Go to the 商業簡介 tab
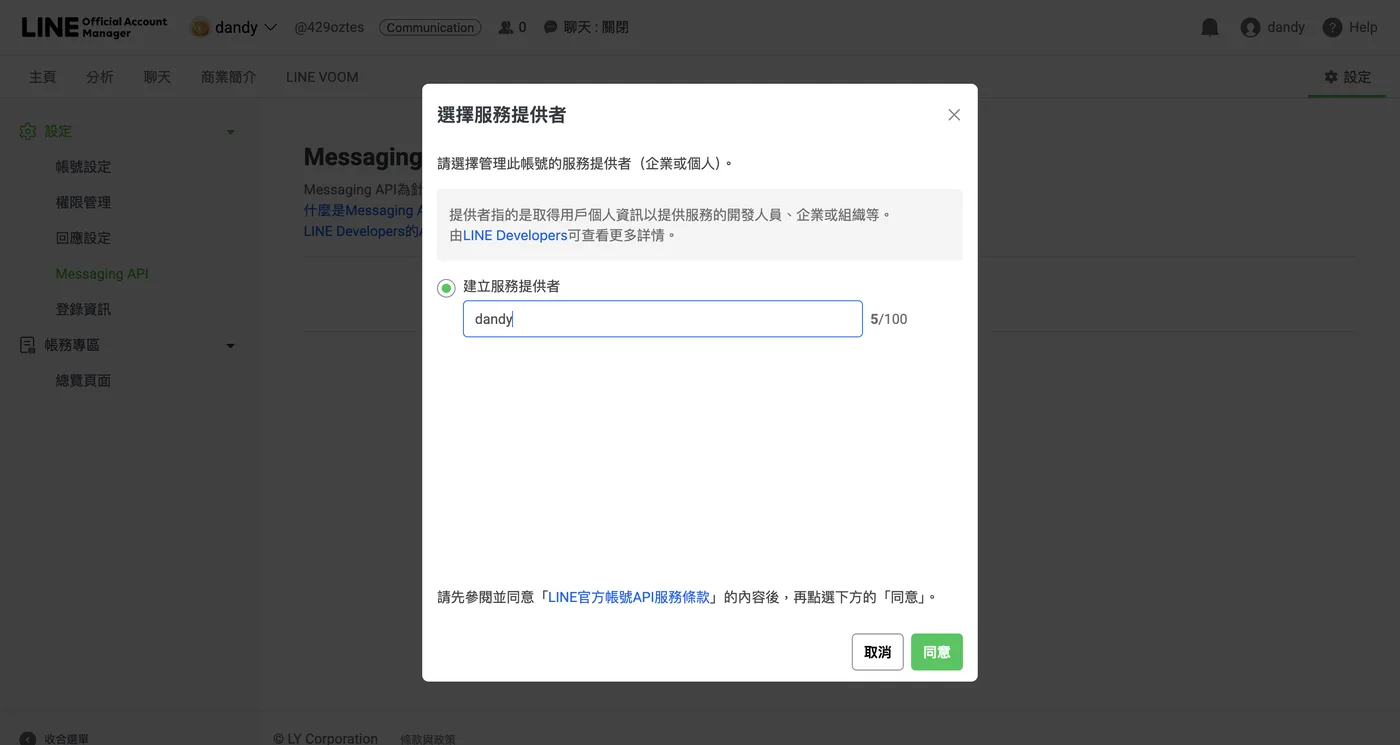 pyautogui.click(x=229, y=77)
